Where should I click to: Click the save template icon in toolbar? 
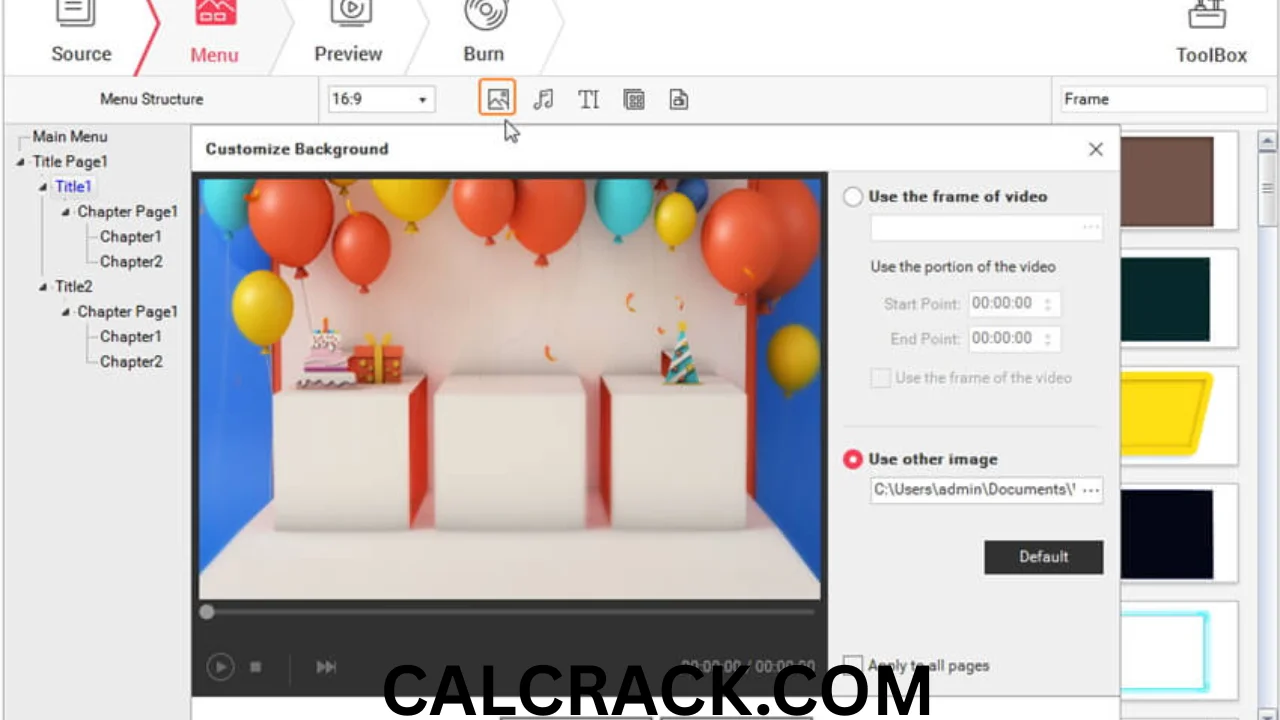click(678, 99)
